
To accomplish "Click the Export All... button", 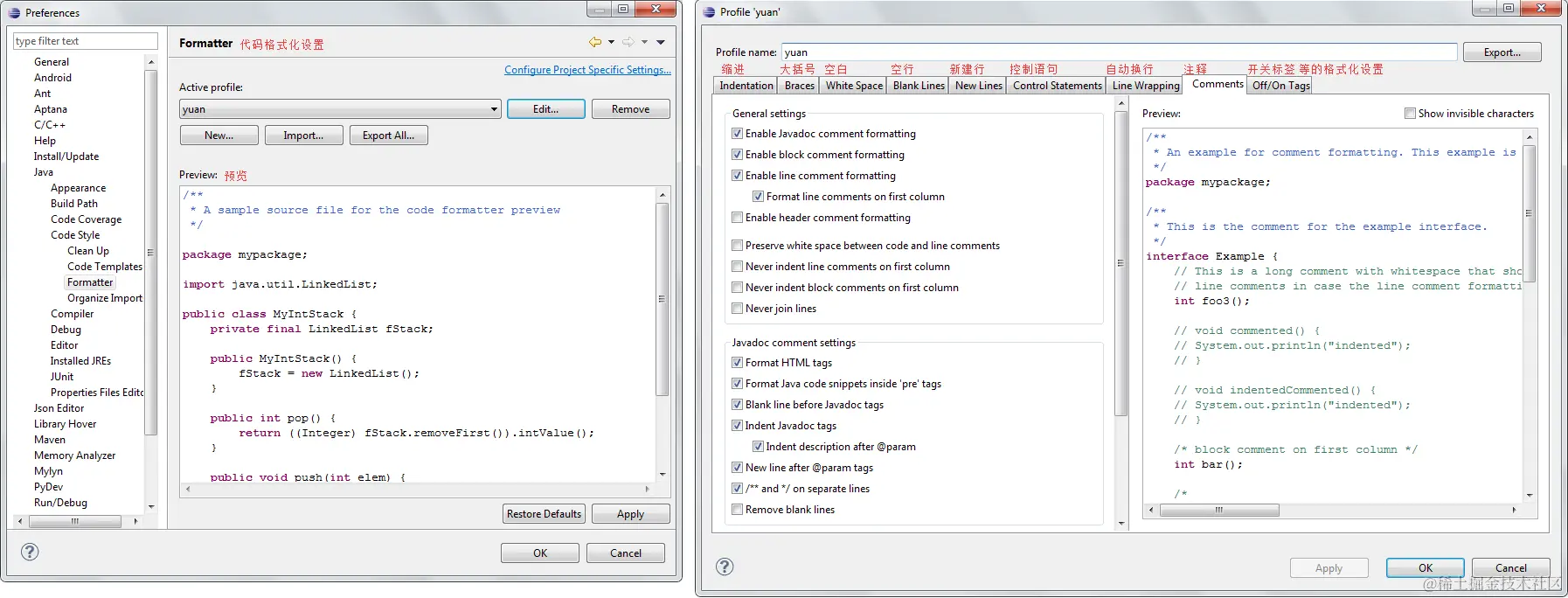I will coord(388,136).
